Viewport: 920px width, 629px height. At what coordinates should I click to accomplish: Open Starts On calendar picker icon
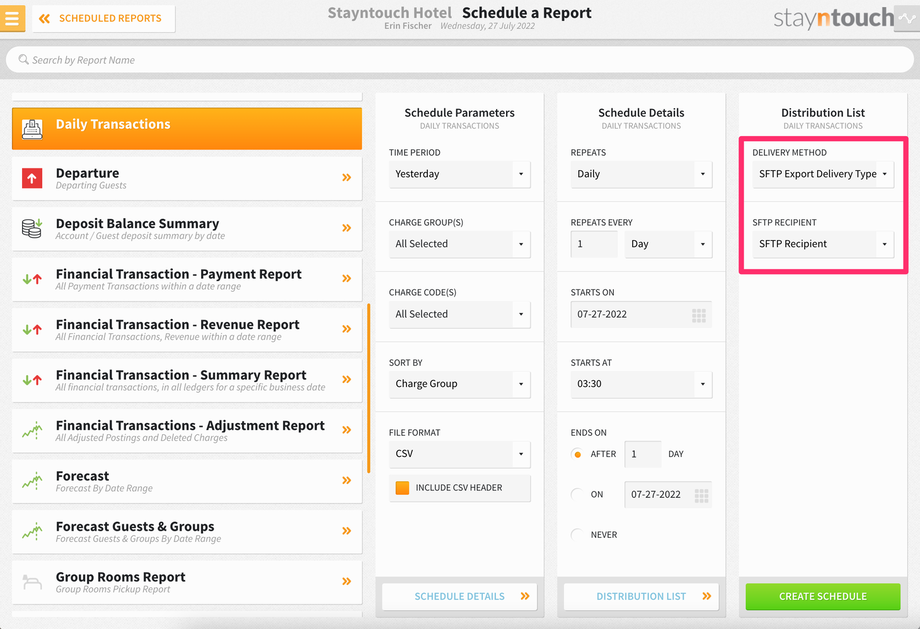[x=699, y=315]
